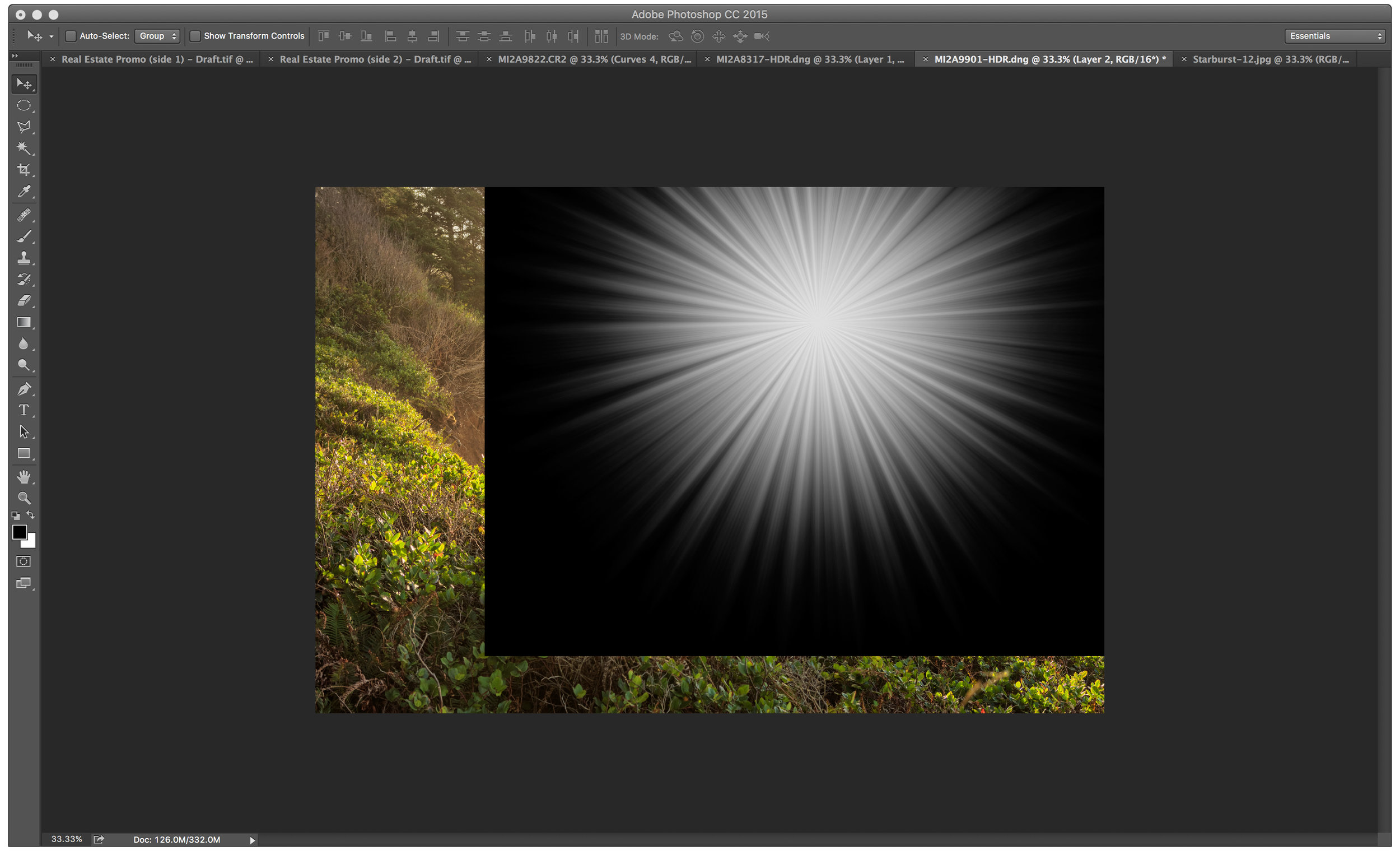The image size is (1400, 855).
Task: Select the Blur tool
Action: coord(24,344)
